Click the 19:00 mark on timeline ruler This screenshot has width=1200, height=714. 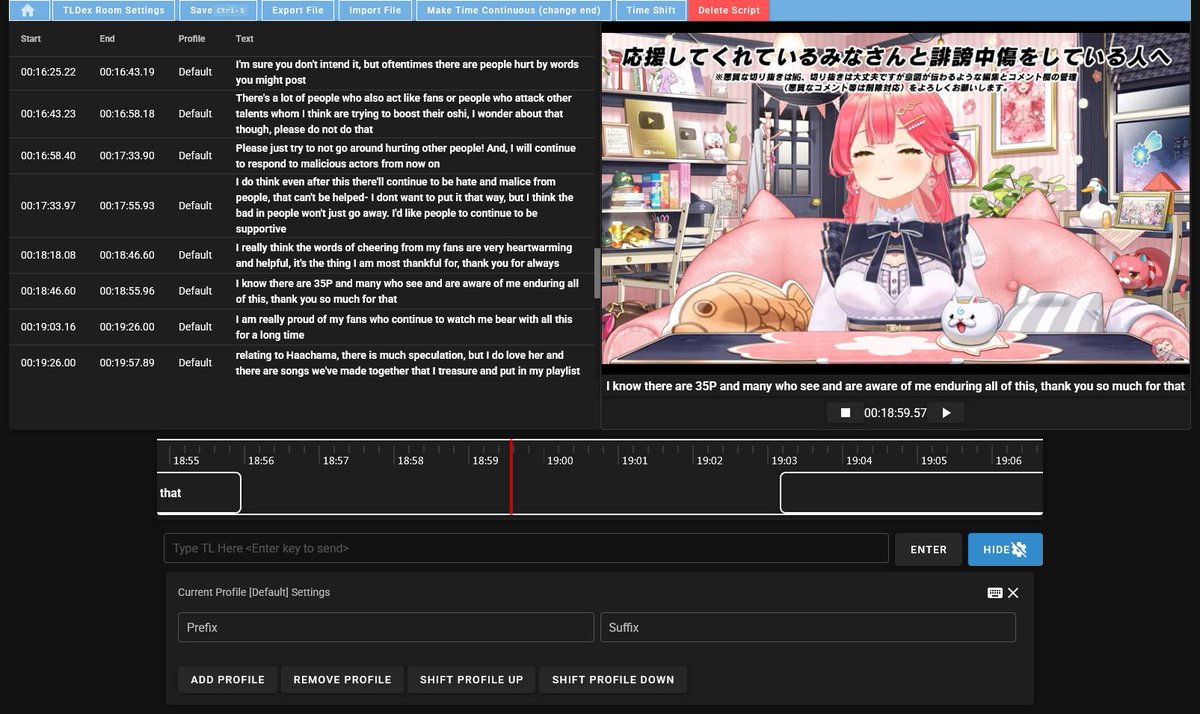[x=560, y=461]
